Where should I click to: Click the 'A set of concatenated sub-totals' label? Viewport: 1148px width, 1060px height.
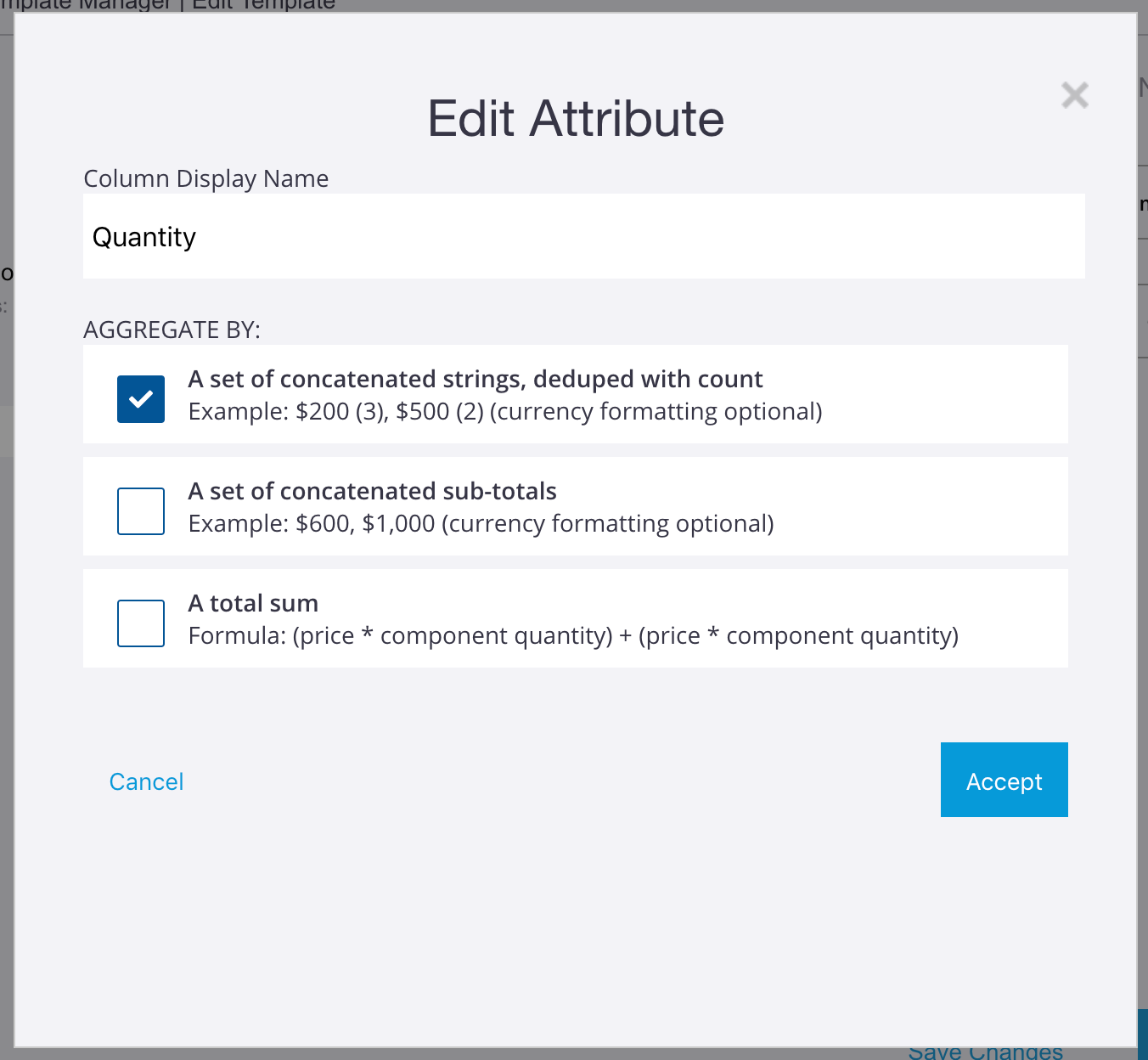click(372, 491)
